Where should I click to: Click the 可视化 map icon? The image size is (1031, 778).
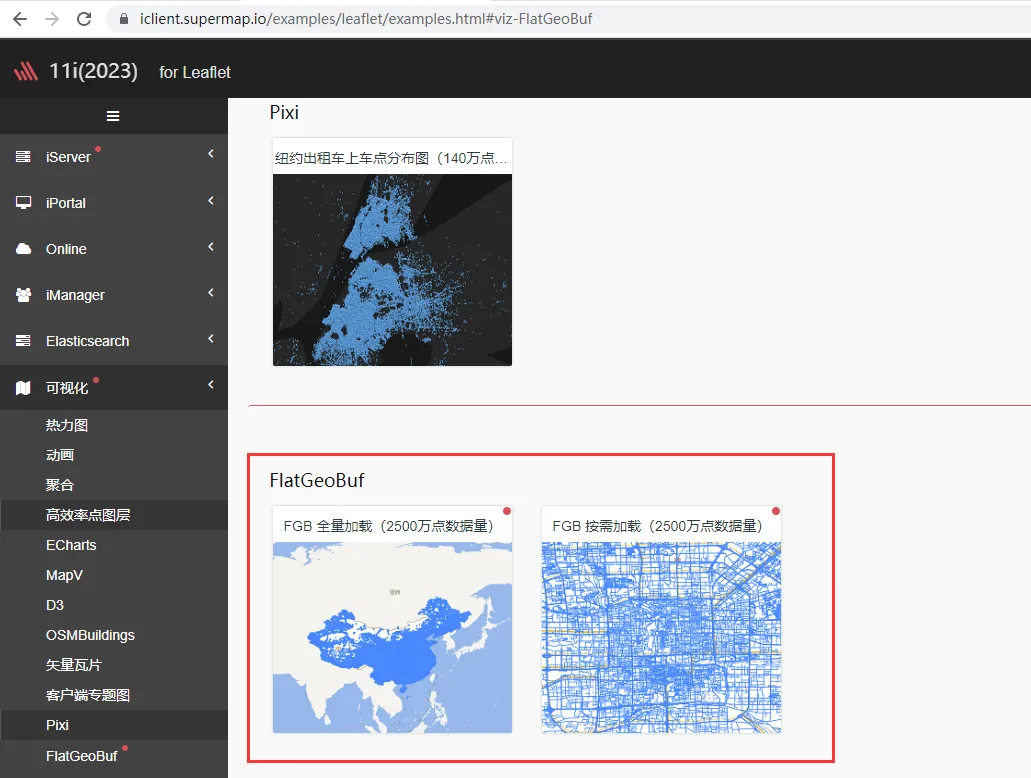click(x=24, y=388)
